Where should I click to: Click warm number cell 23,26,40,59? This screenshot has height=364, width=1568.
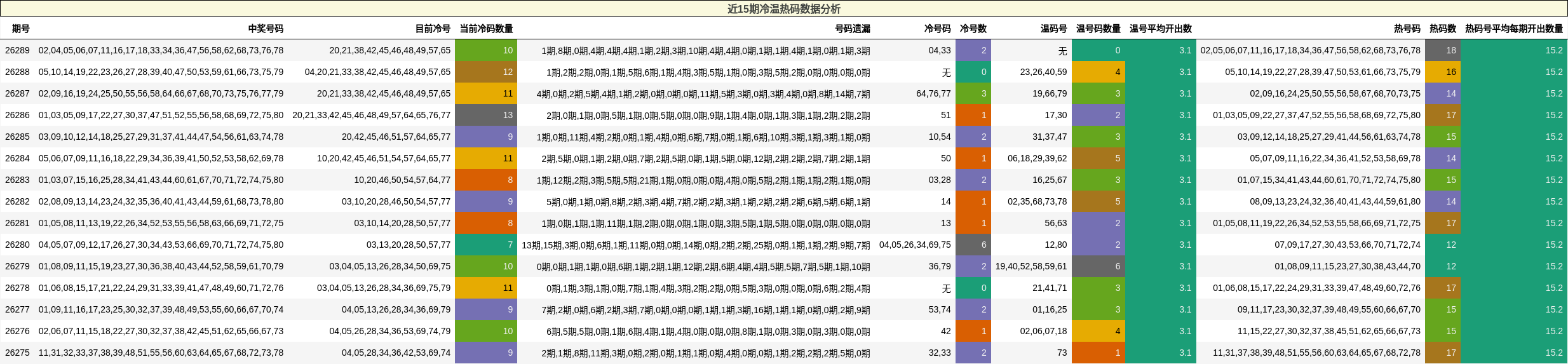(x=1044, y=72)
